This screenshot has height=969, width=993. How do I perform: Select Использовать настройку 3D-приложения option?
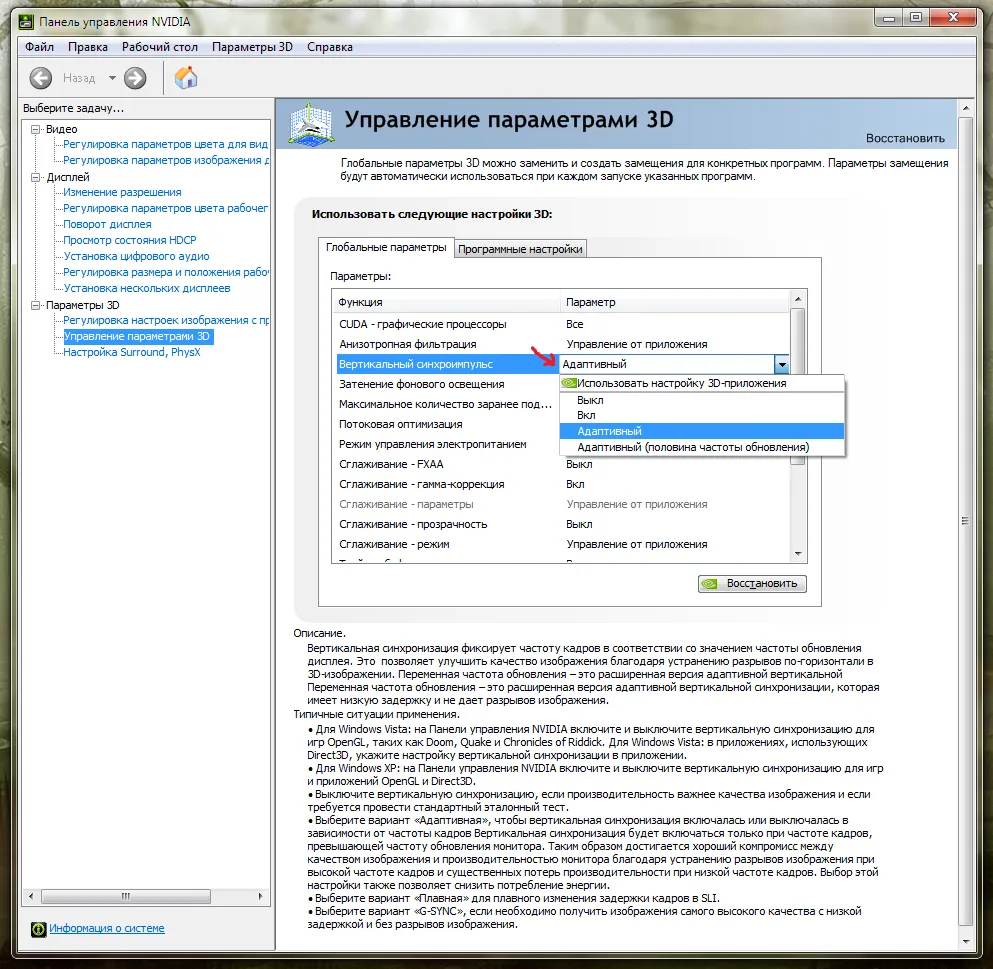pos(702,383)
